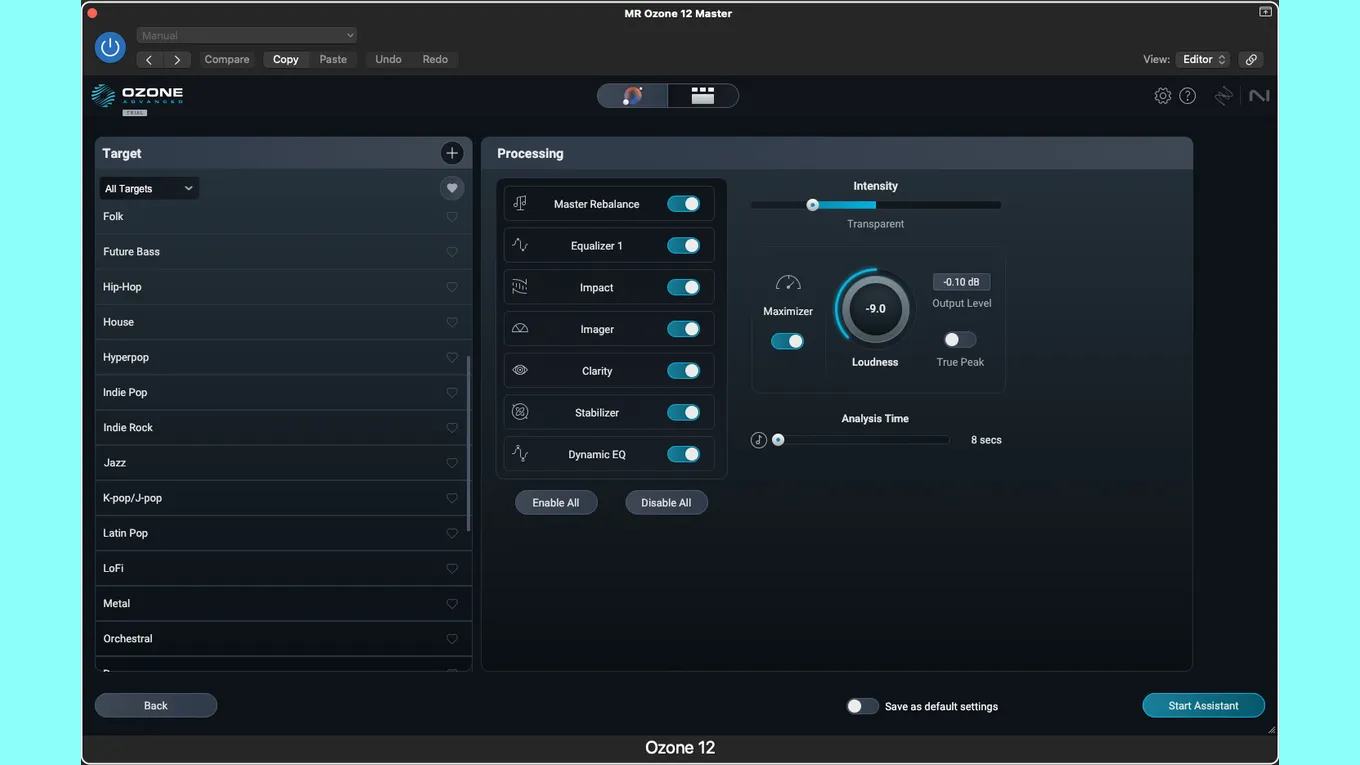Show favorite targets with heart filter
Image resolution: width=1360 pixels, height=765 pixels.
(x=452, y=188)
